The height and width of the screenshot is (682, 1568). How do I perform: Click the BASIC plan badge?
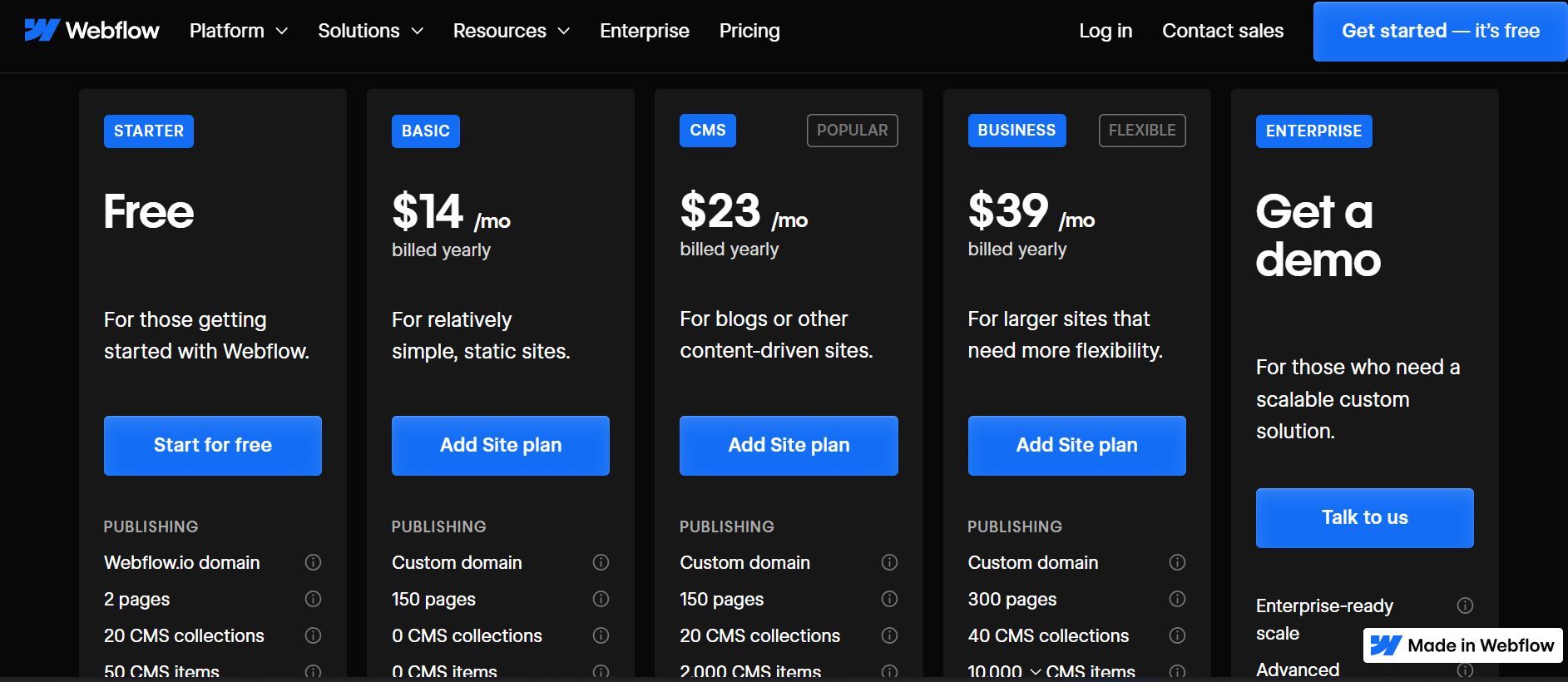[426, 131]
